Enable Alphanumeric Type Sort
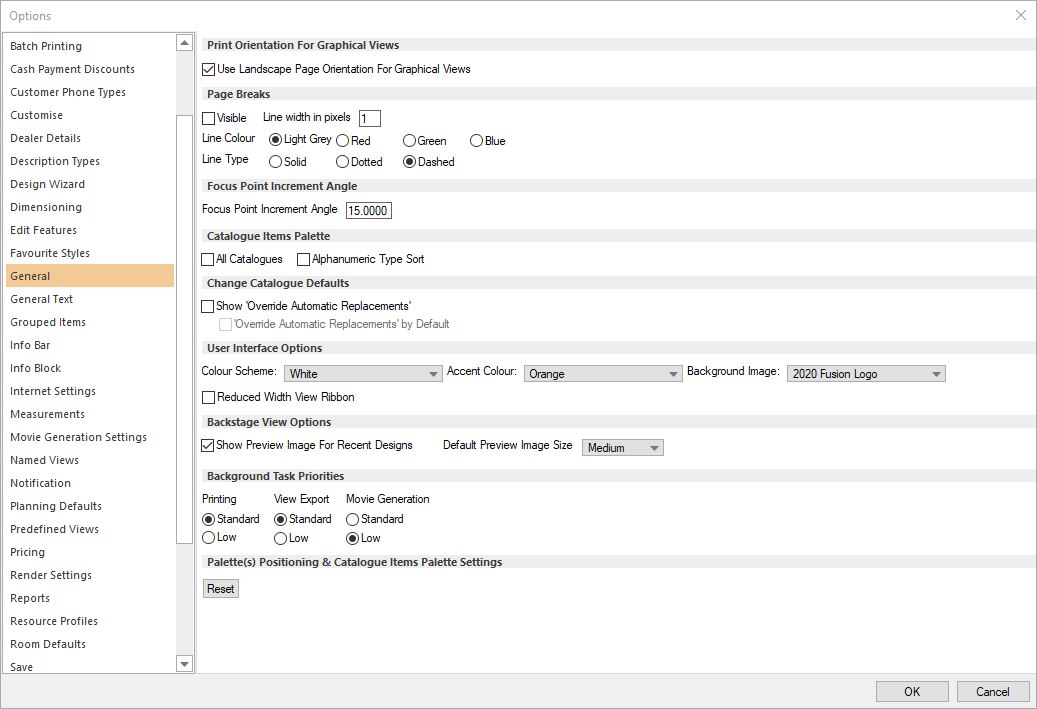 pyautogui.click(x=303, y=259)
